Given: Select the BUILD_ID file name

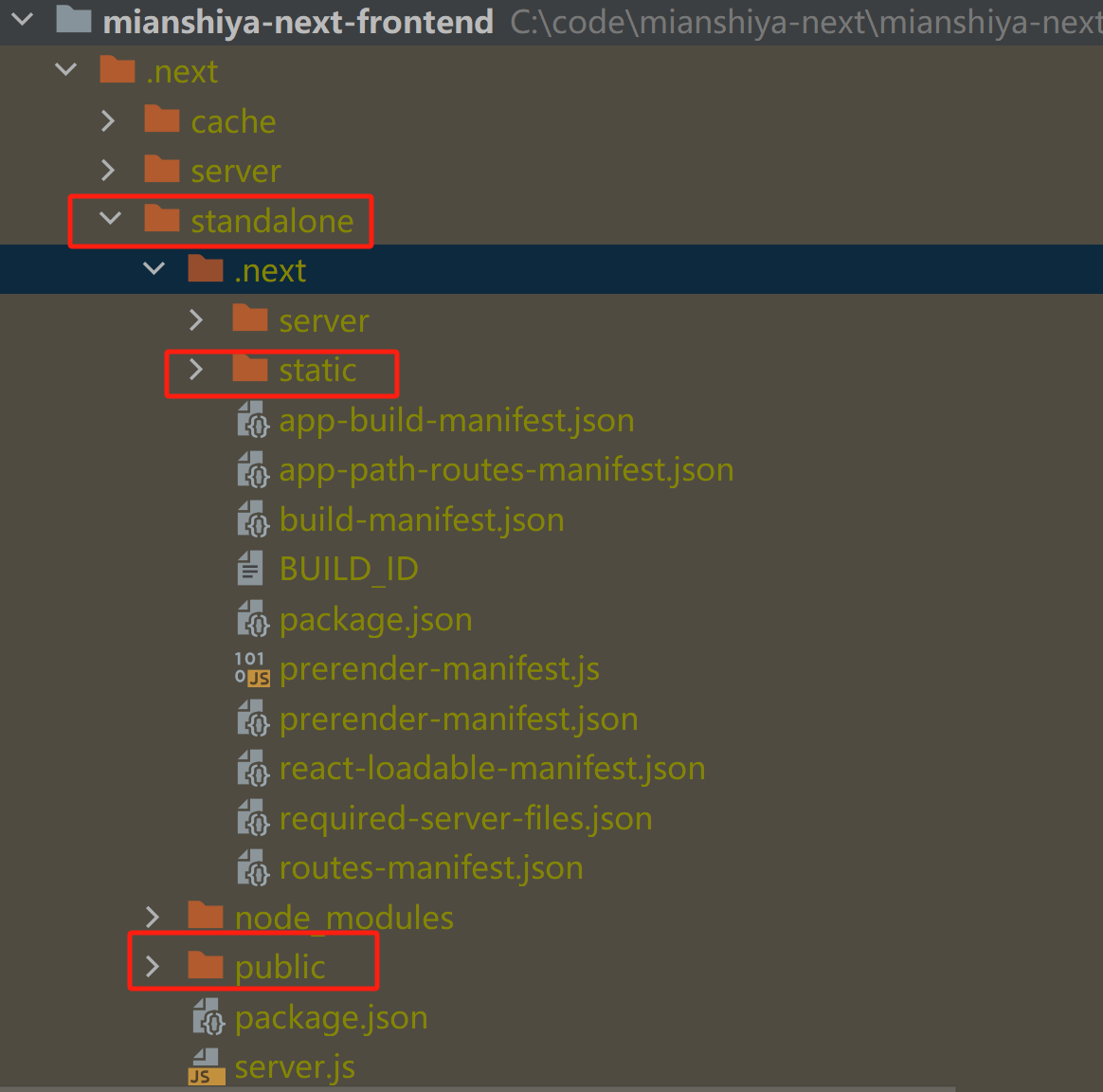Looking at the screenshot, I should coord(349,569).
